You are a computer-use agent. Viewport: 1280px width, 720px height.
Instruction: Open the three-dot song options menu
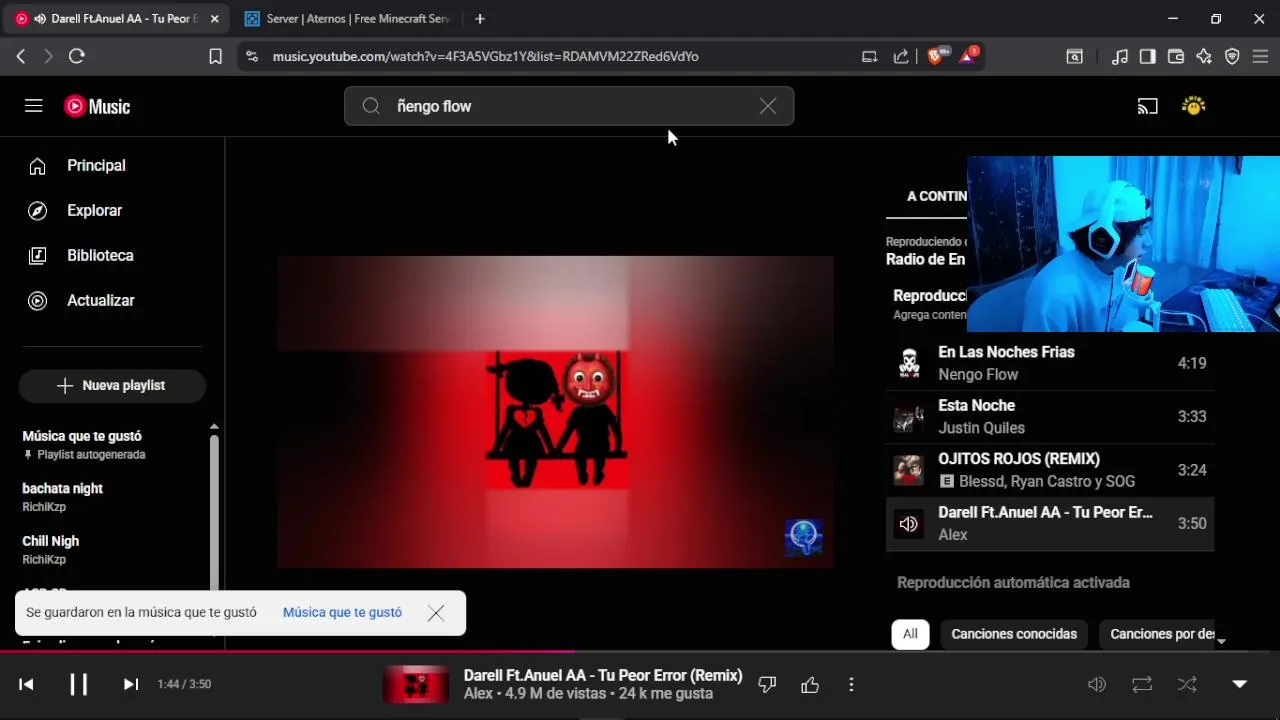851,685
